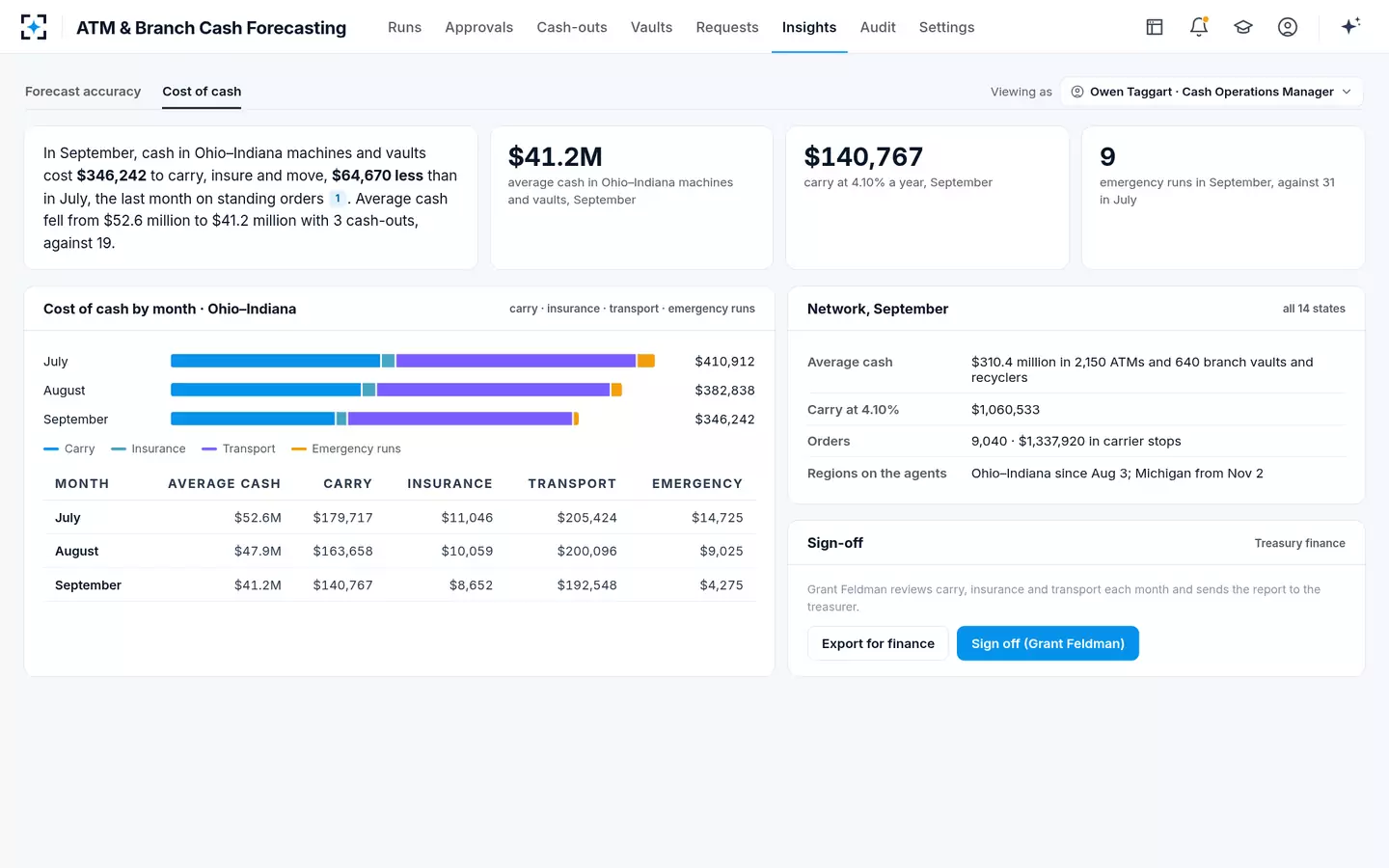1389x868 pixels.
Task: Click the 9 emergency runs card
Action: [x=1223, y=198]
